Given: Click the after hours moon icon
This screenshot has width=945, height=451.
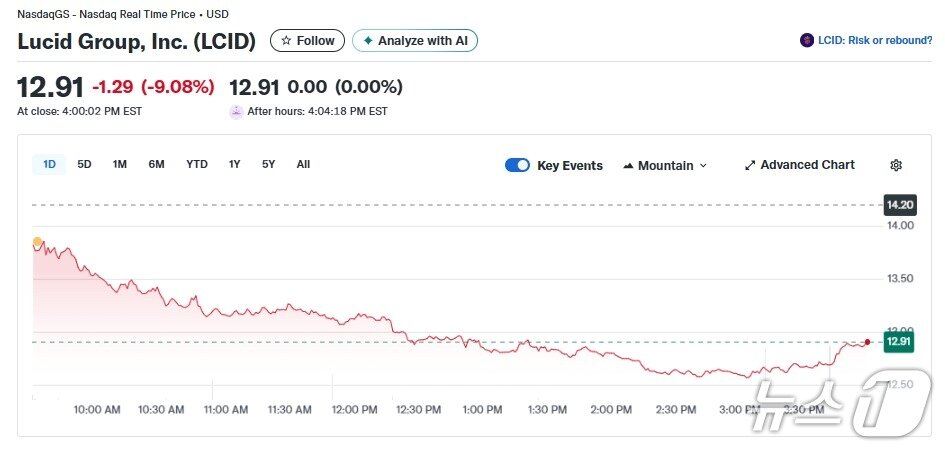Looking at the screenshot, I should [x=236, y=111].
